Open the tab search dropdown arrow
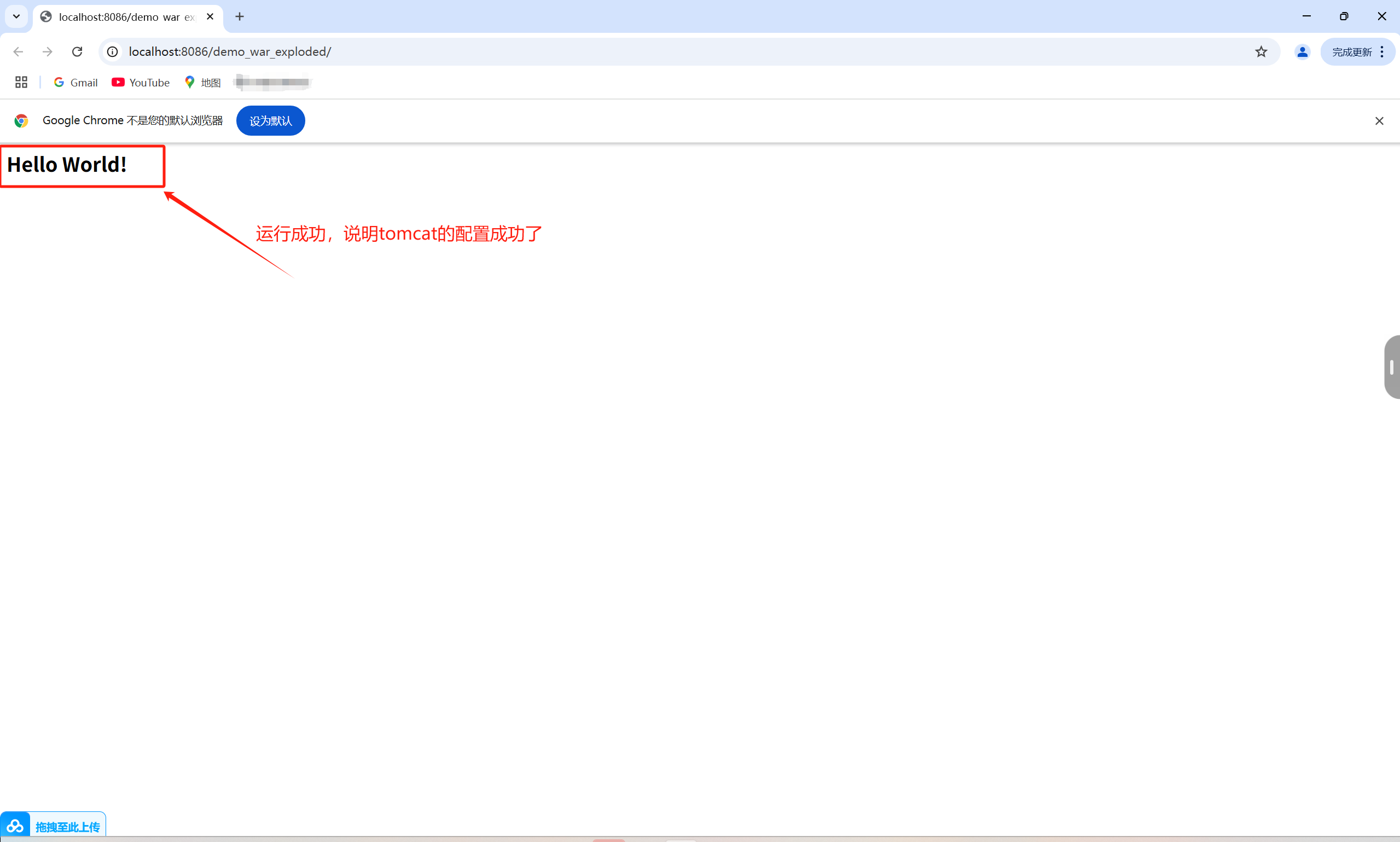Image resolution: width=1400 pixels, height=842 pixels. (x=16, y=16)
